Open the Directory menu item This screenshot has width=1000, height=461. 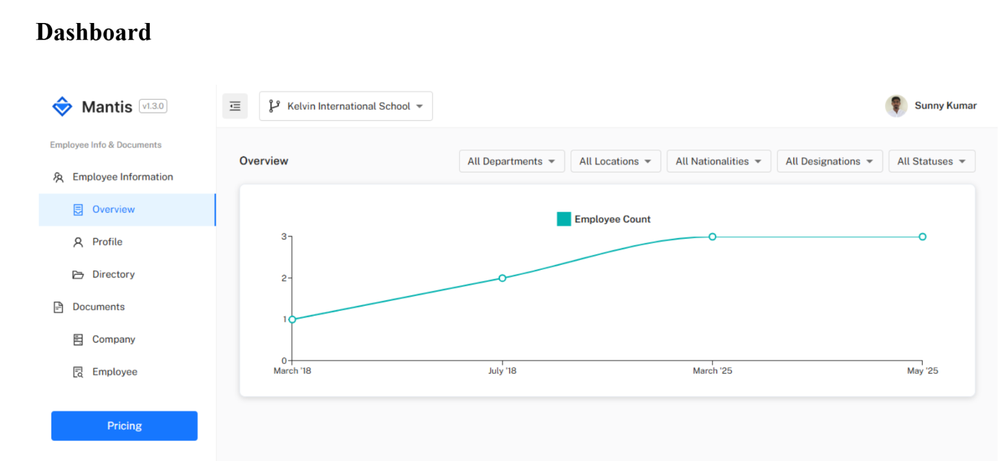point(113,274)
